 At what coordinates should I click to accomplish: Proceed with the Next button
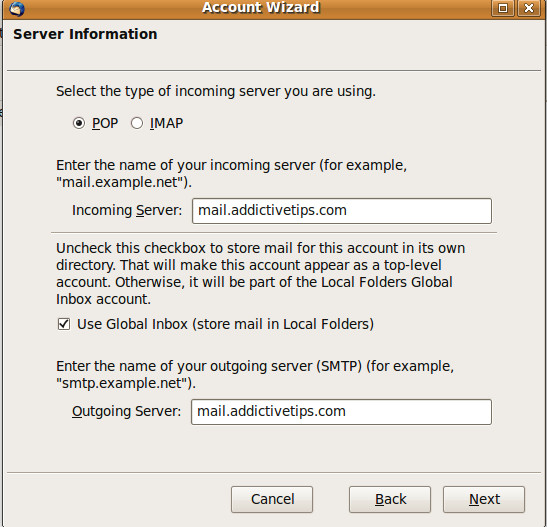click(x=484, y=499)
